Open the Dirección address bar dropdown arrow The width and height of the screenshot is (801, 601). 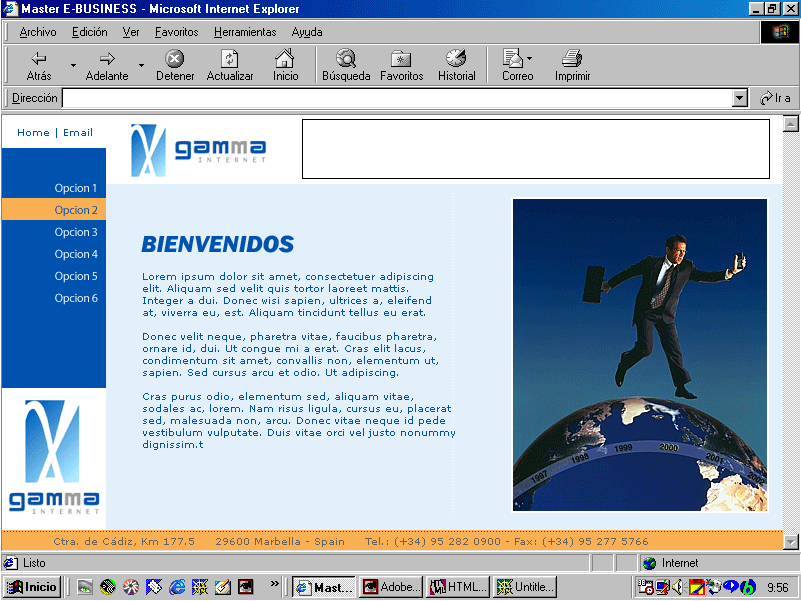pyautogui.click(x=740, y=98)
